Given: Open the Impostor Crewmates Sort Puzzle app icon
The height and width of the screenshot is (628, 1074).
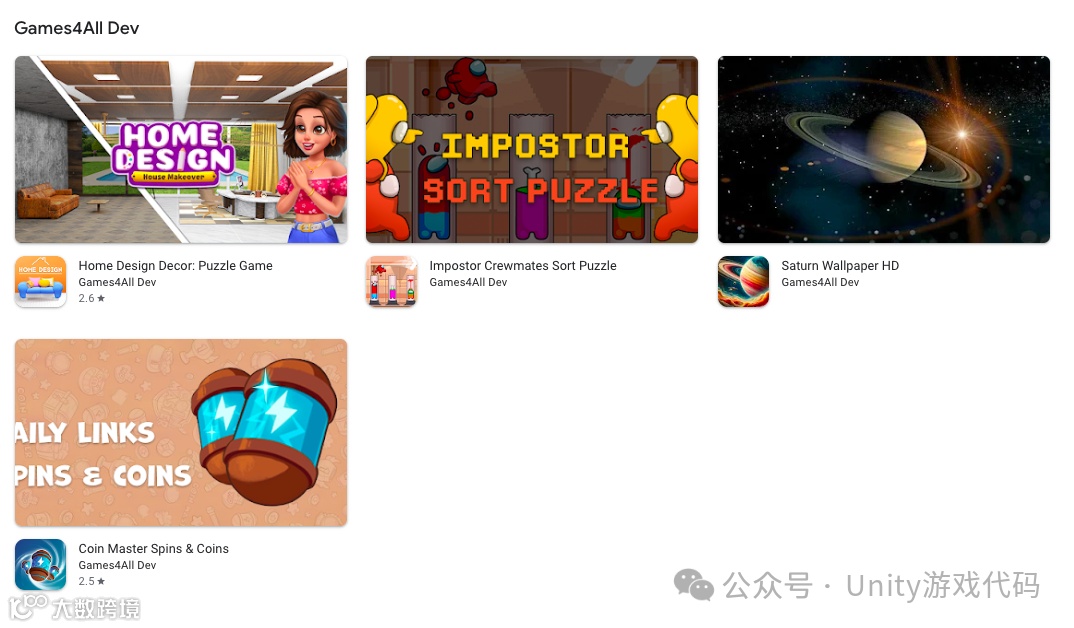Looking at the screenshot, I should [x=391, y=281].
